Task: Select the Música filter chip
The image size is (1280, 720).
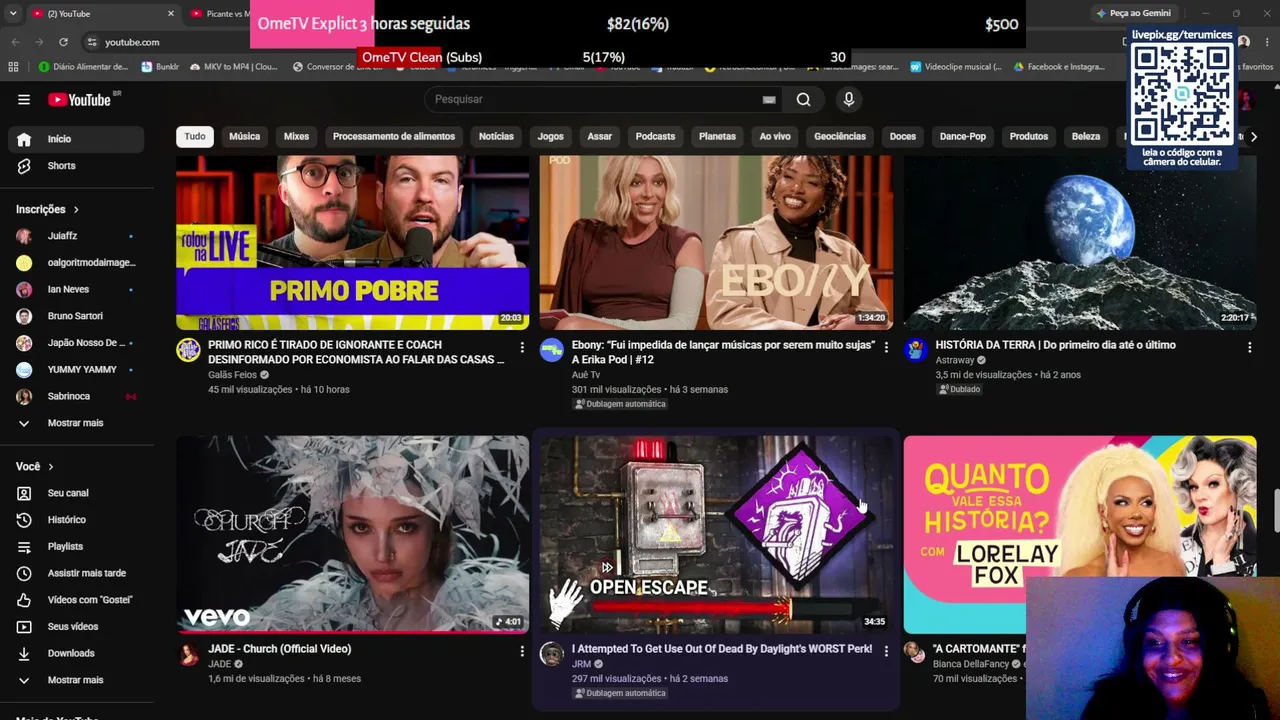Action: pos(244,137)
